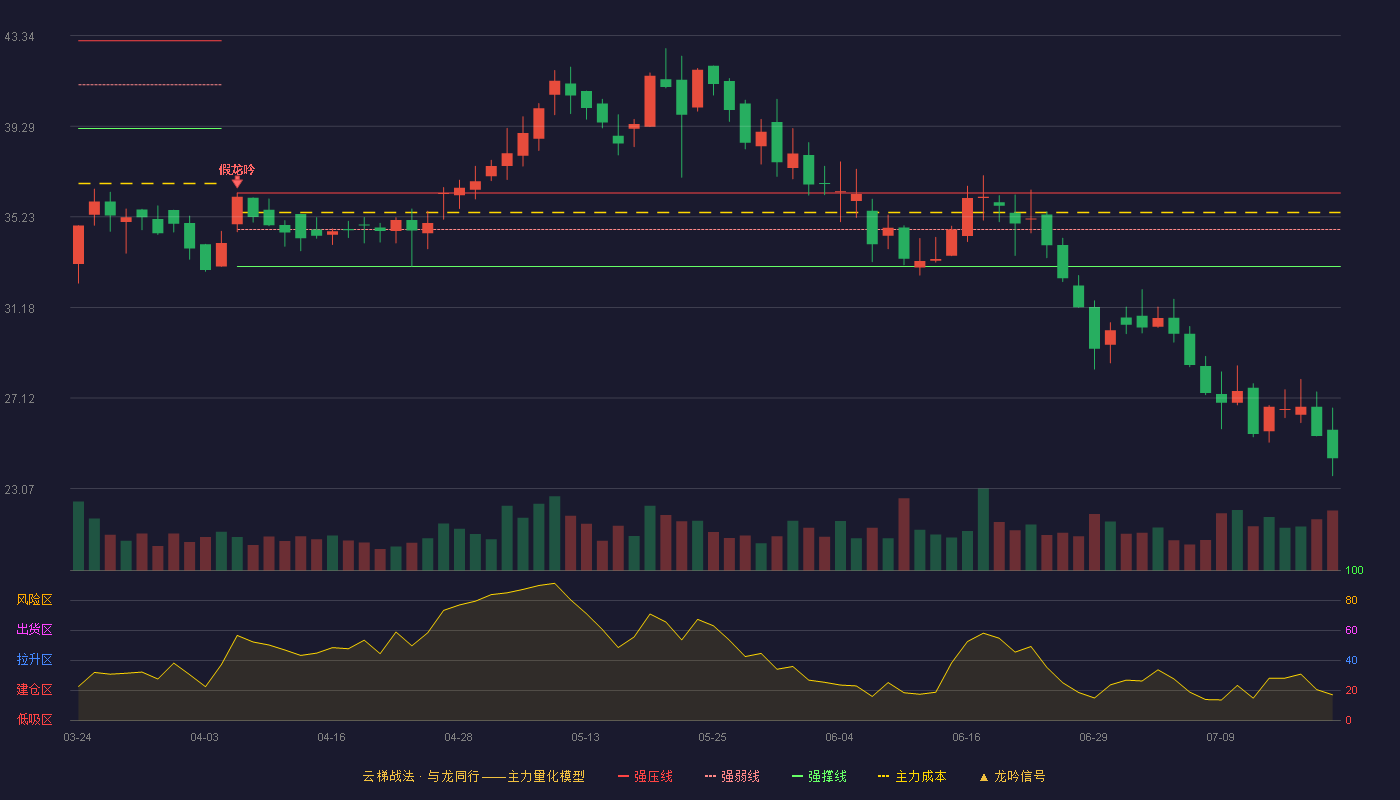Click the tallest volume bar near 06-16

[x=983, y=529]
